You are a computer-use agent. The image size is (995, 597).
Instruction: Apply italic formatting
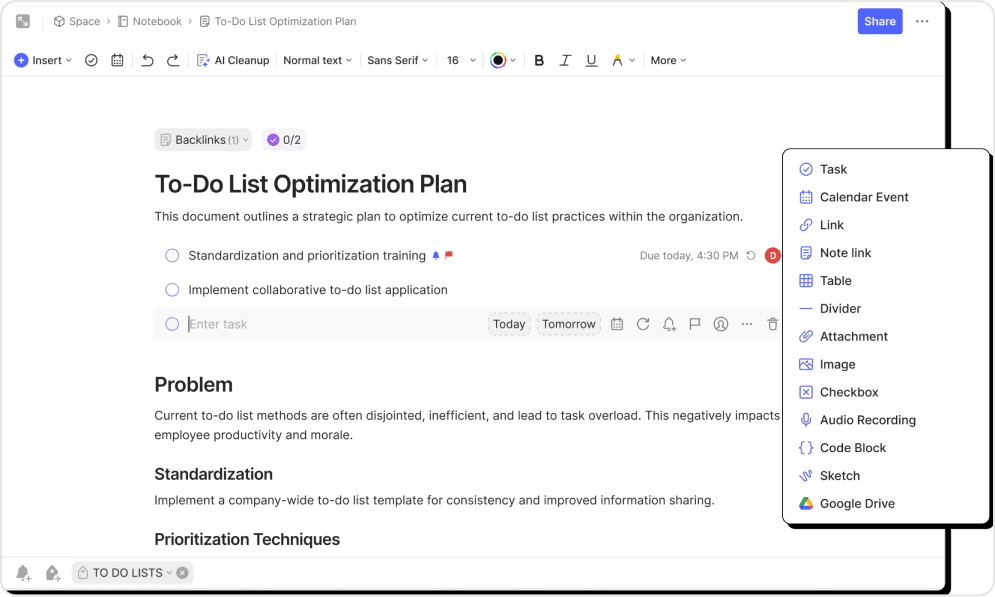(x=565, y=60)
